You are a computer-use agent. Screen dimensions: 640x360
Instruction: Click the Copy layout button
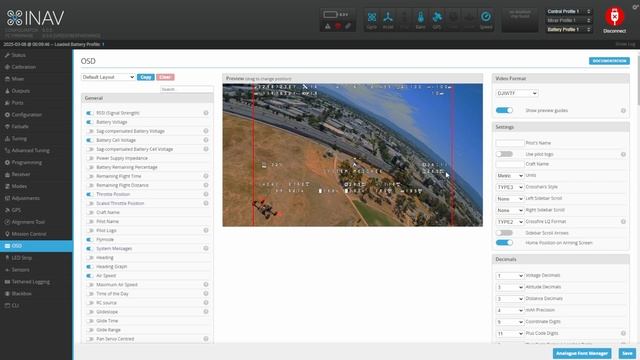coord(146,77)
